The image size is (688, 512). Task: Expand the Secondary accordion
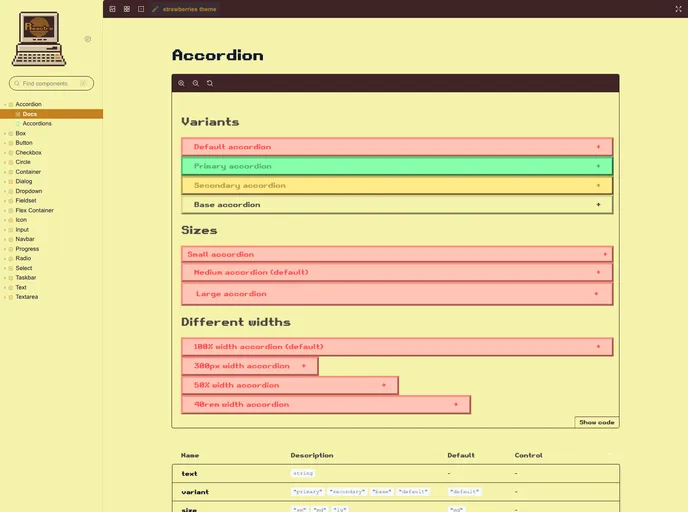(397, 186)
